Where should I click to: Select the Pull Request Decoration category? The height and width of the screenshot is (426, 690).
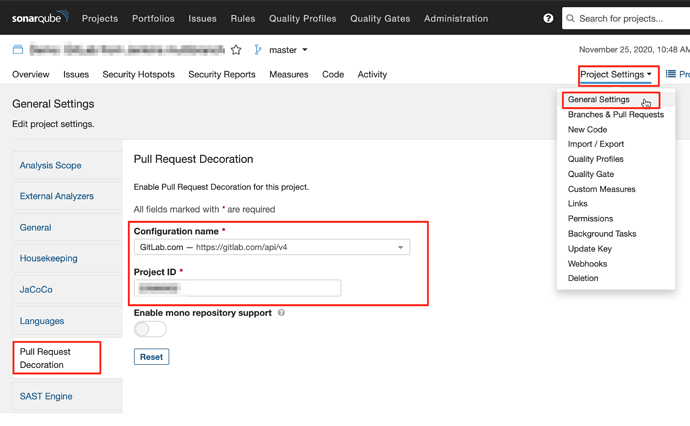45,358
